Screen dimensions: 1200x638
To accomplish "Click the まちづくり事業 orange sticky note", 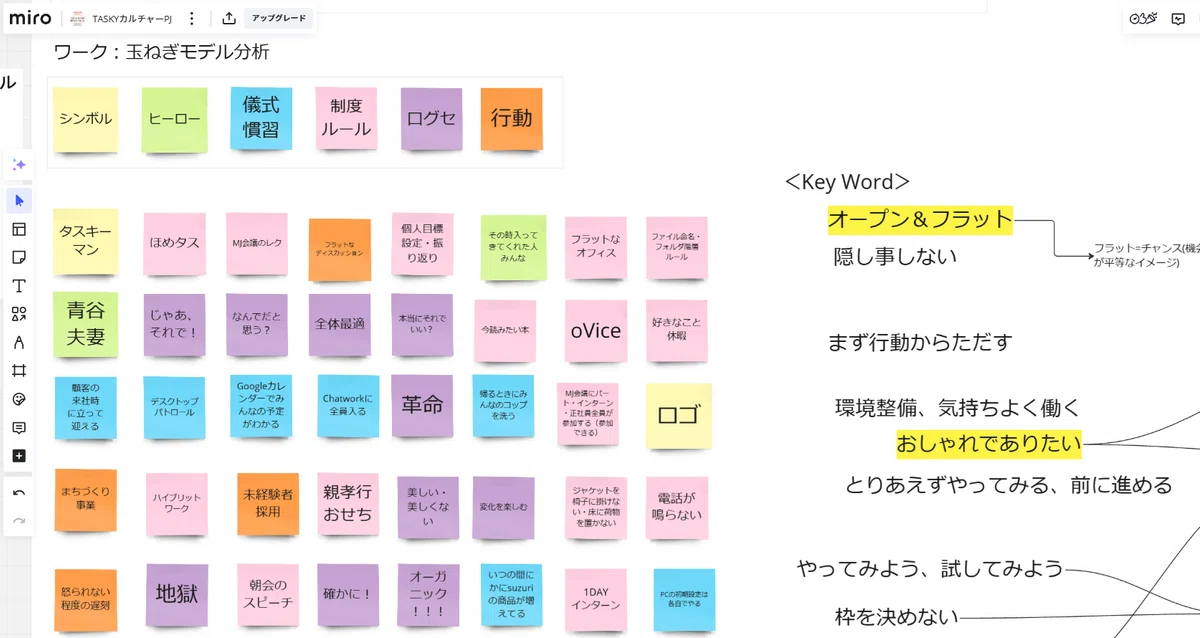I will pos(85,499).
